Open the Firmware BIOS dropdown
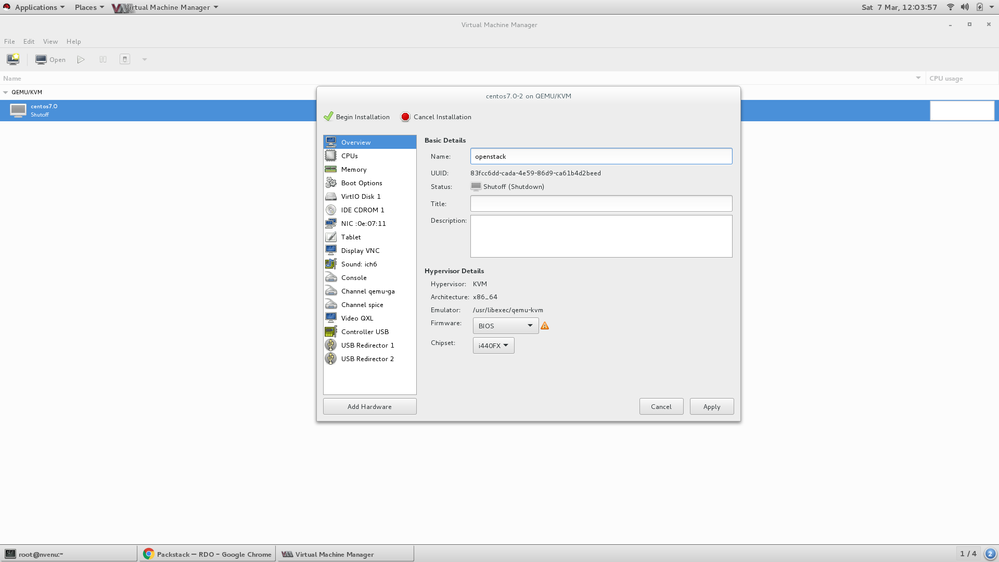Screen dimensions: 999x562 (505, 326)
